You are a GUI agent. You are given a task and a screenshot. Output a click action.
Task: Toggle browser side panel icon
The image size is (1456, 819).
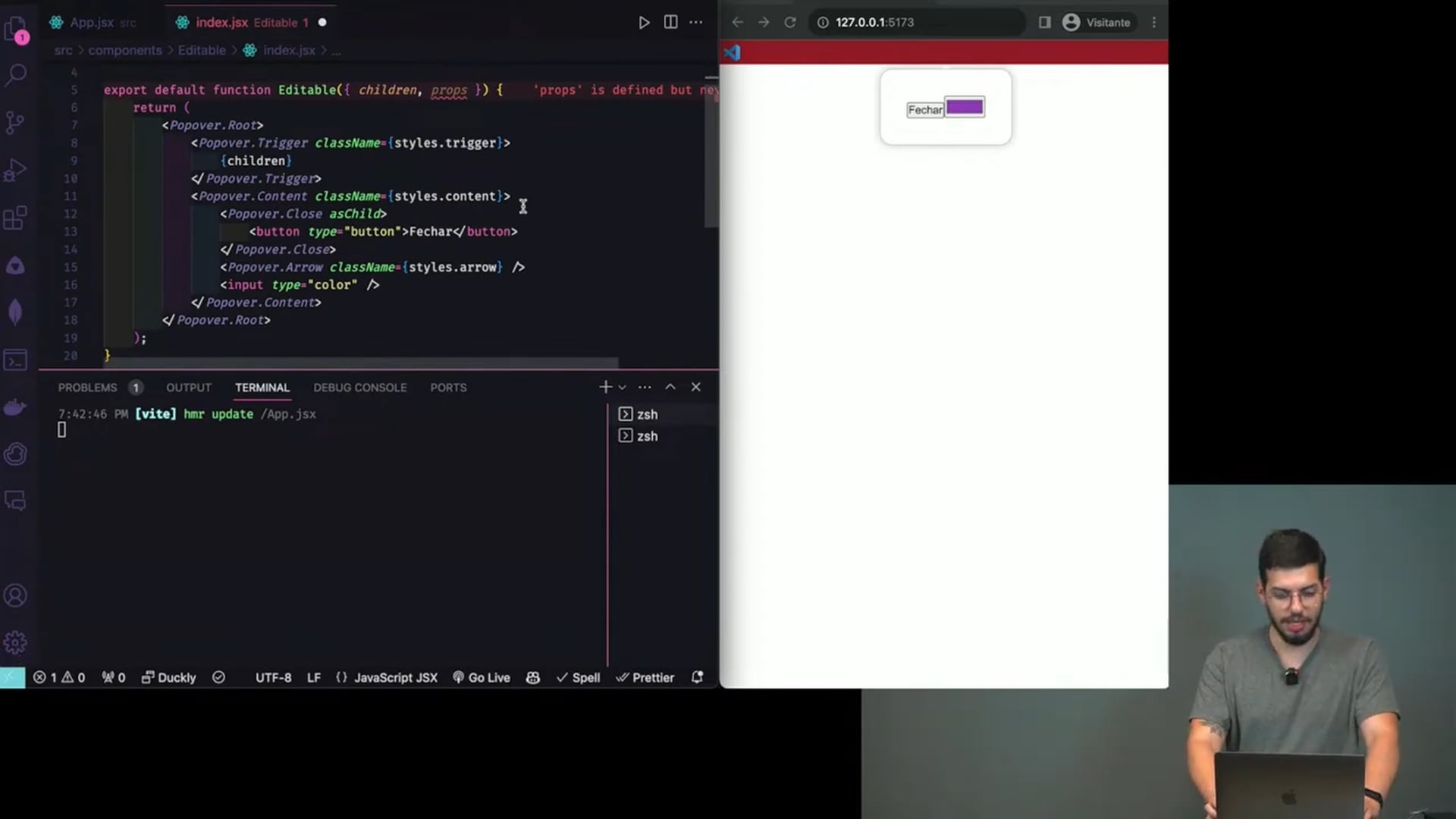click(x=1044, y=22)
